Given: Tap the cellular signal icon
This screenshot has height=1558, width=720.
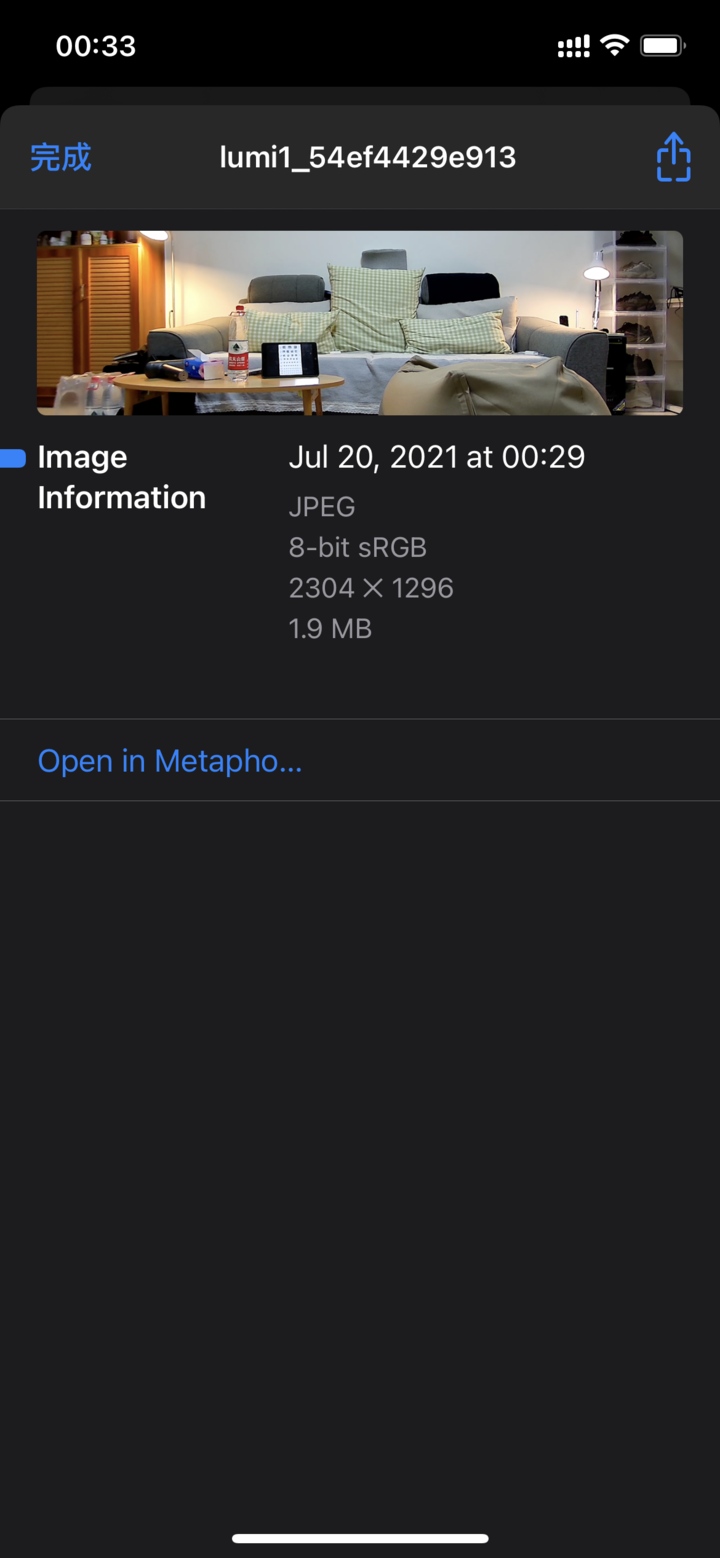Looking at the screenshot, I should point(573,46).
